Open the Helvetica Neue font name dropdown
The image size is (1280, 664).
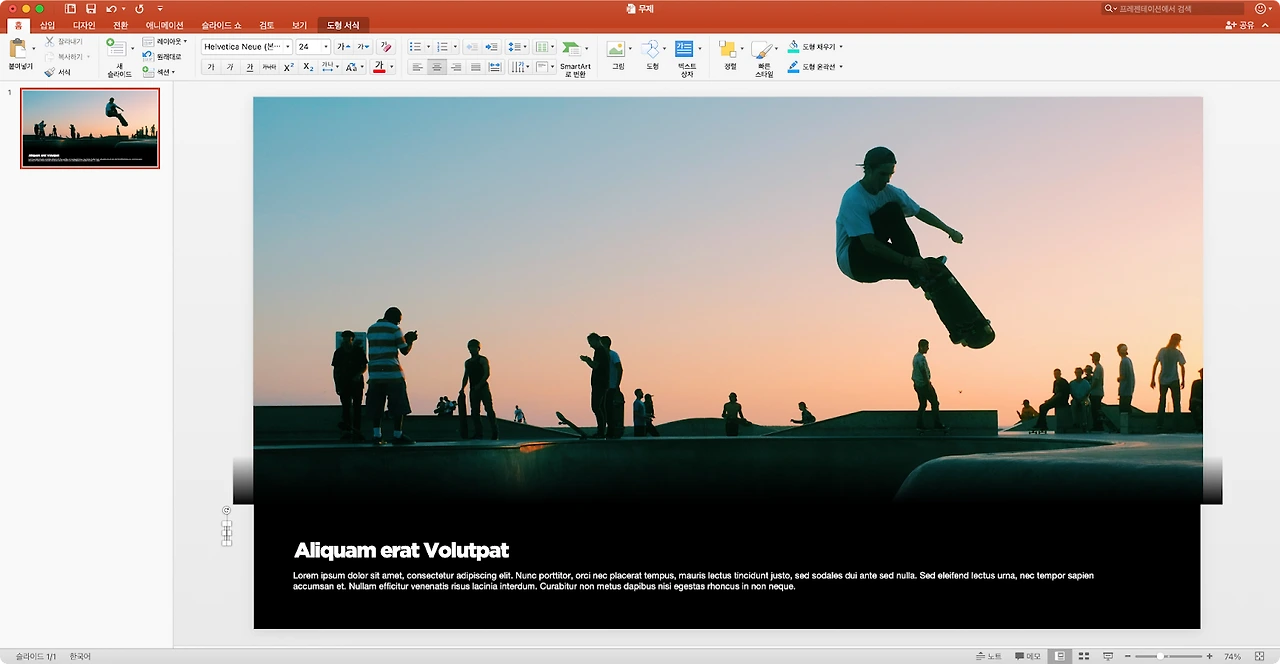click(288, 47)
